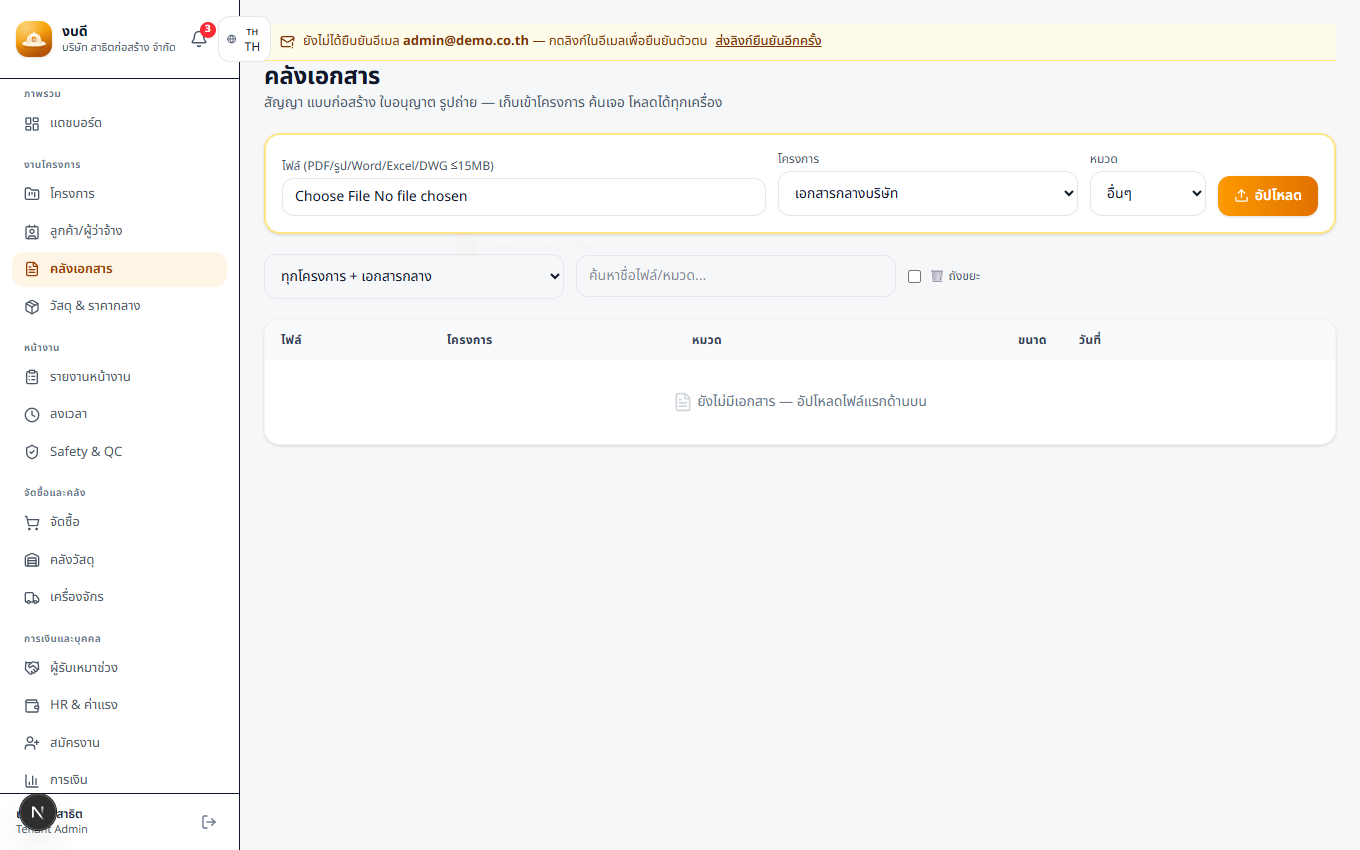Expand the หมวด dropdown showing อื่นๆ
The height and width of the screenshot is (850, 1360).
coord(1148,194)
